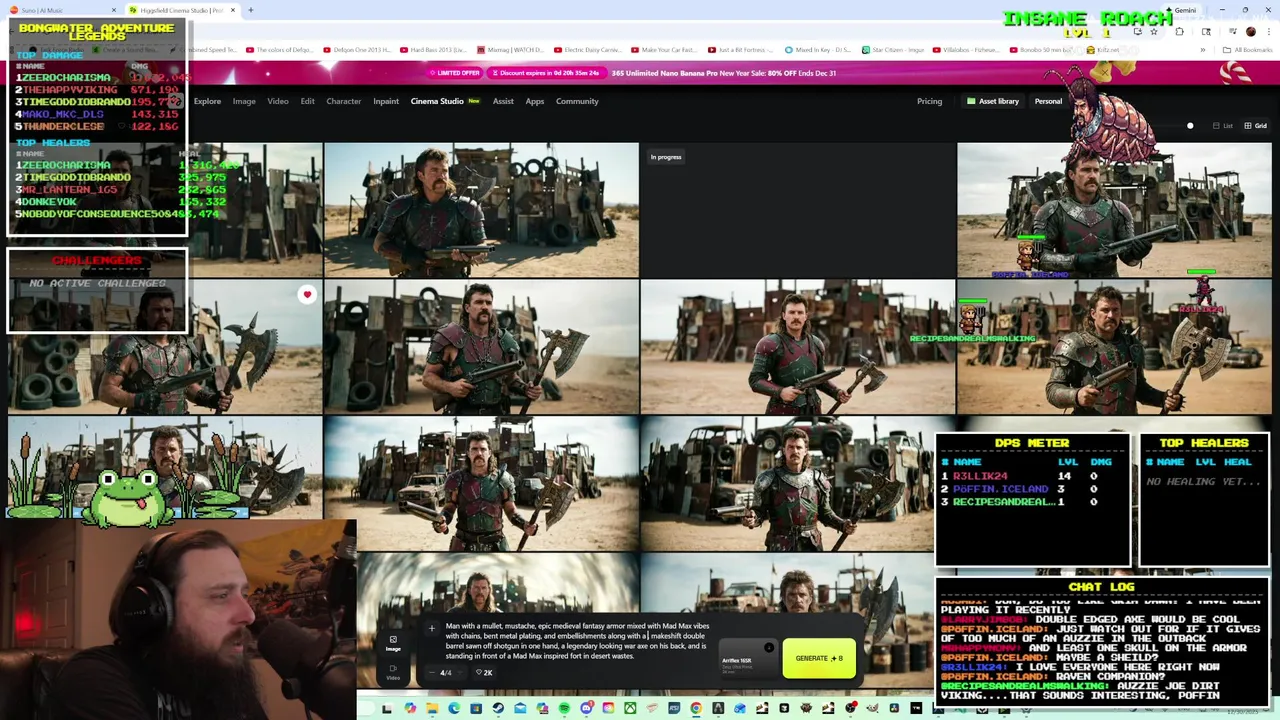Viewport: 1280px width, 720px height.
Task: Open the Star Citizen - Imgur bookmark
Action: [x=891, y=50]
